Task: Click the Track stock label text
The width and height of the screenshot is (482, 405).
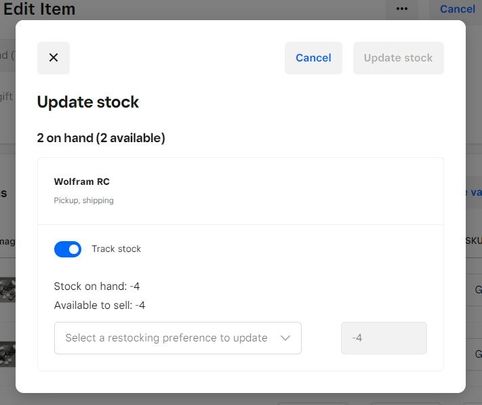Action: coord(116,249)
